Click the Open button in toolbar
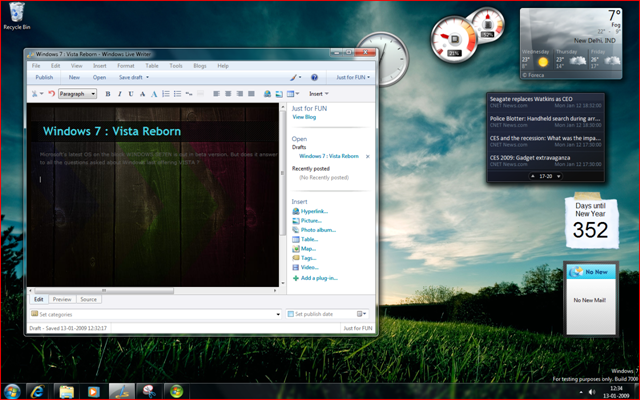Screen dimensions: 640x400 99,77
